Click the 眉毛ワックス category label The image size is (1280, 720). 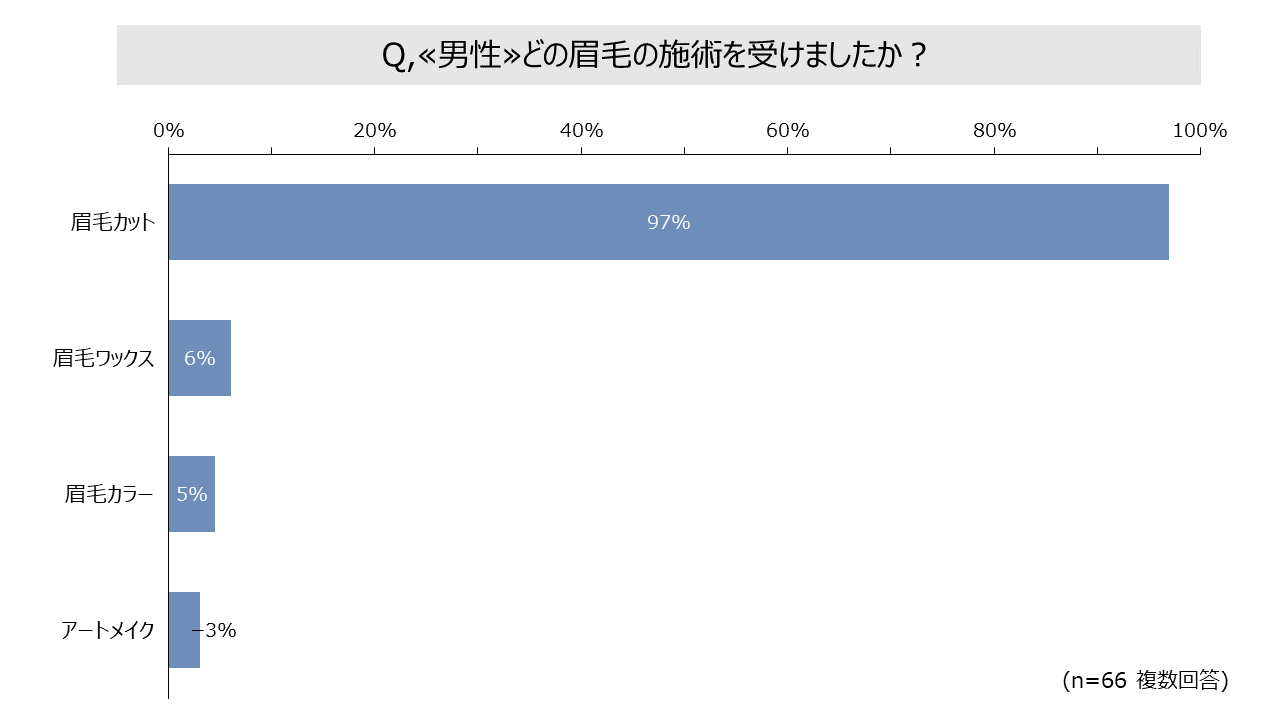pos(104,358)
